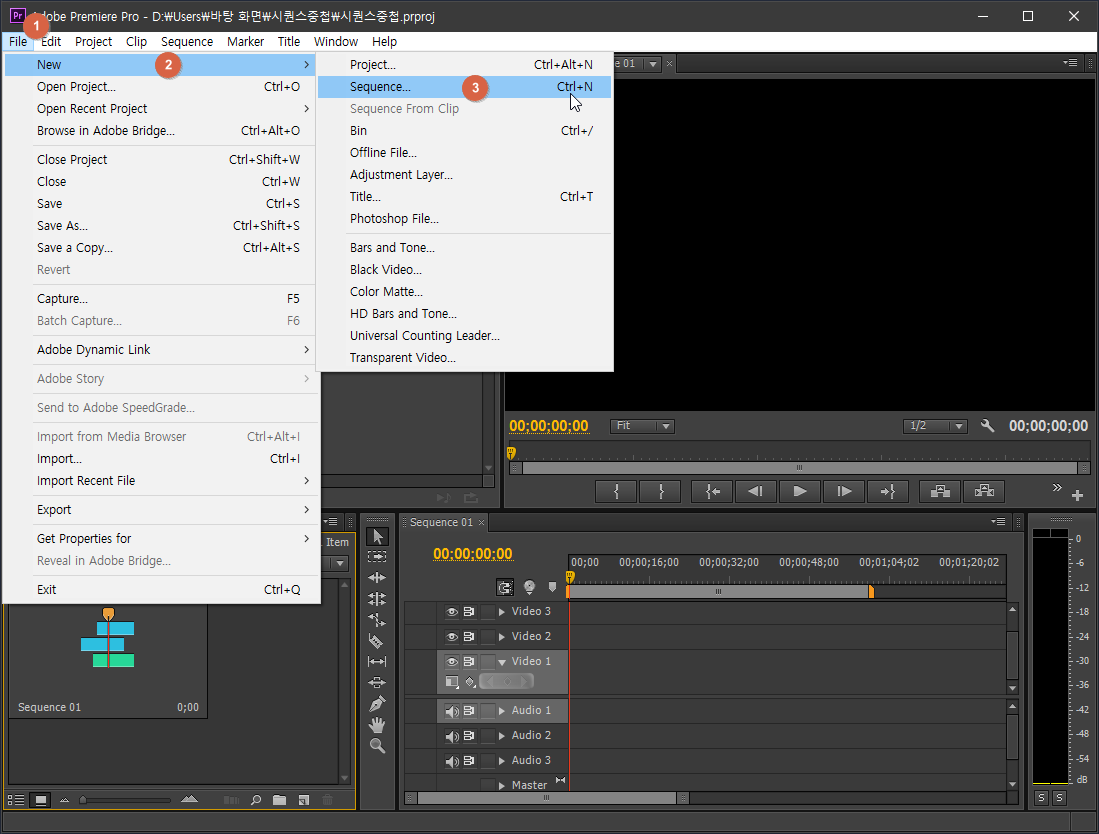
Task: Select the Razor tool
Action: 377,641
